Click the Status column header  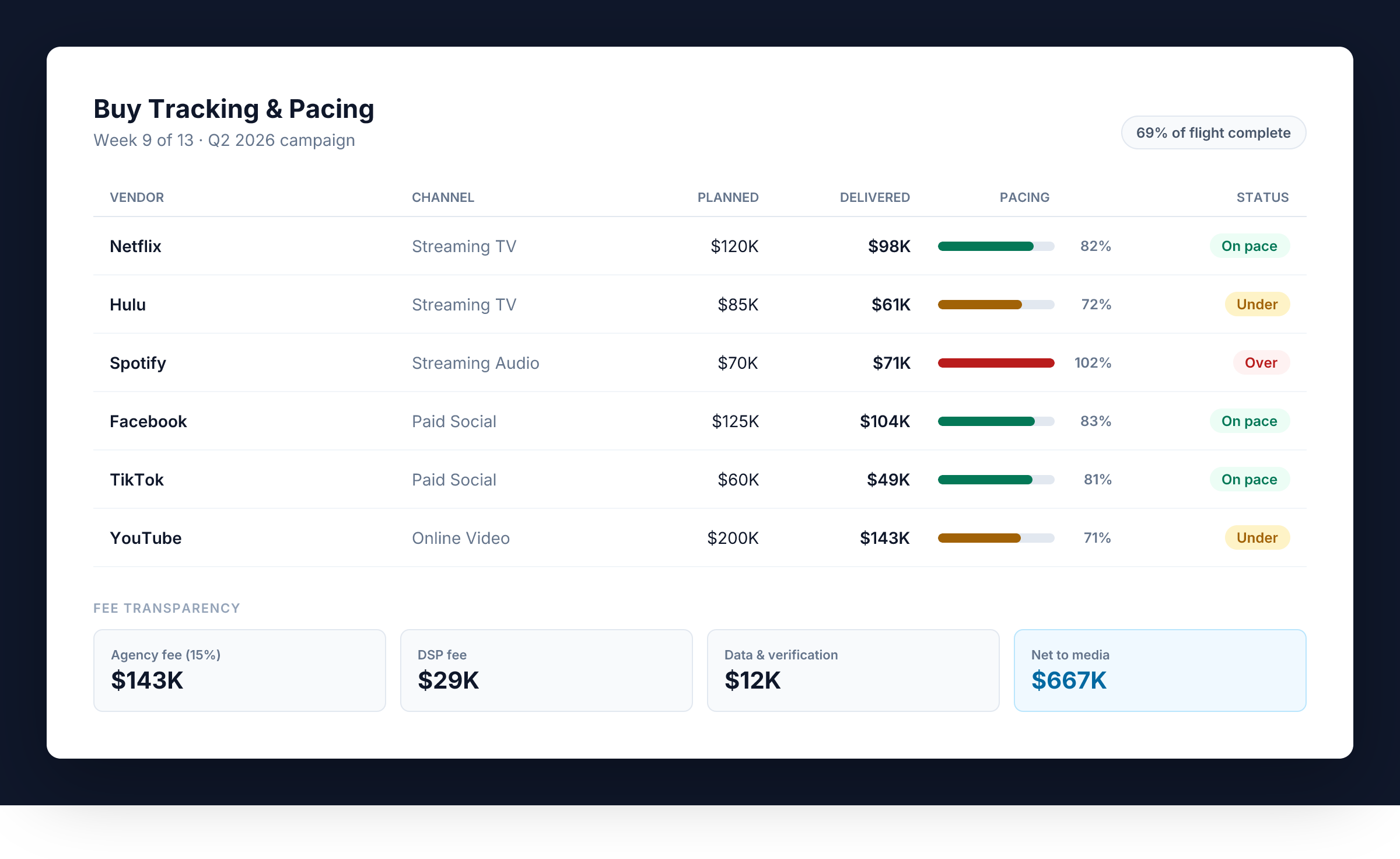(1262, 198)
